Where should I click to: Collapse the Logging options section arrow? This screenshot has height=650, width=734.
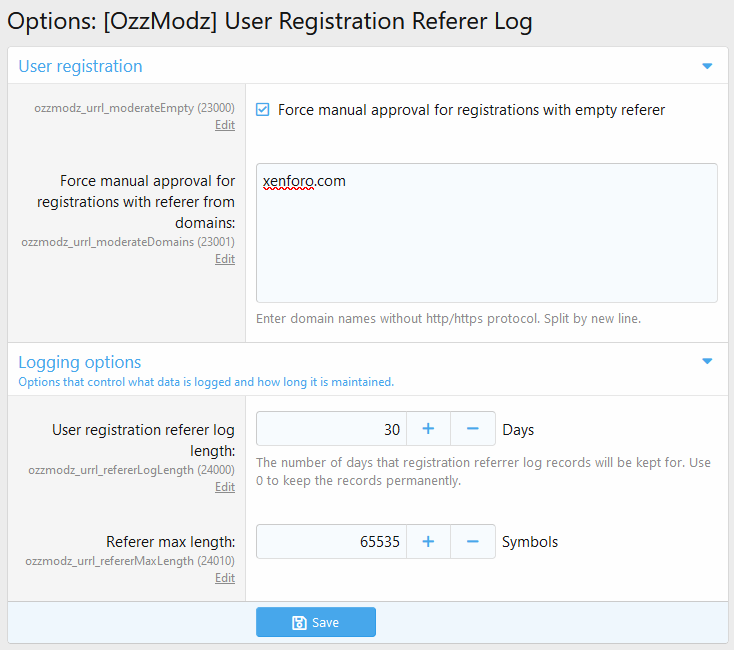point(707,361)
